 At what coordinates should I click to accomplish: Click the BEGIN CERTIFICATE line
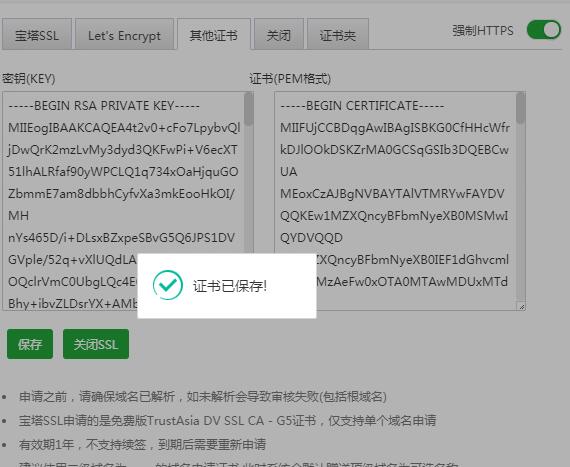[362, 106]
